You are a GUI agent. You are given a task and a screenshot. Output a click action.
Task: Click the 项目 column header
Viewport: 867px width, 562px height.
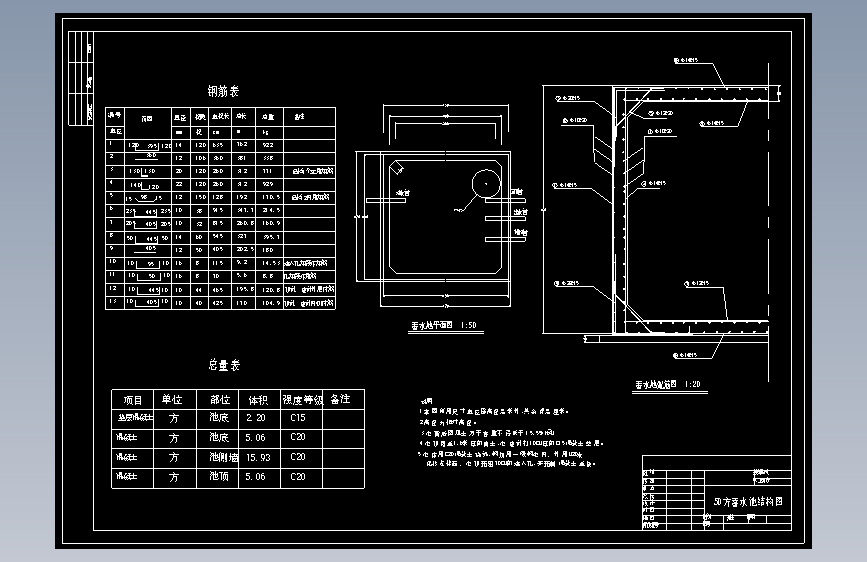(x=133, y=400)
